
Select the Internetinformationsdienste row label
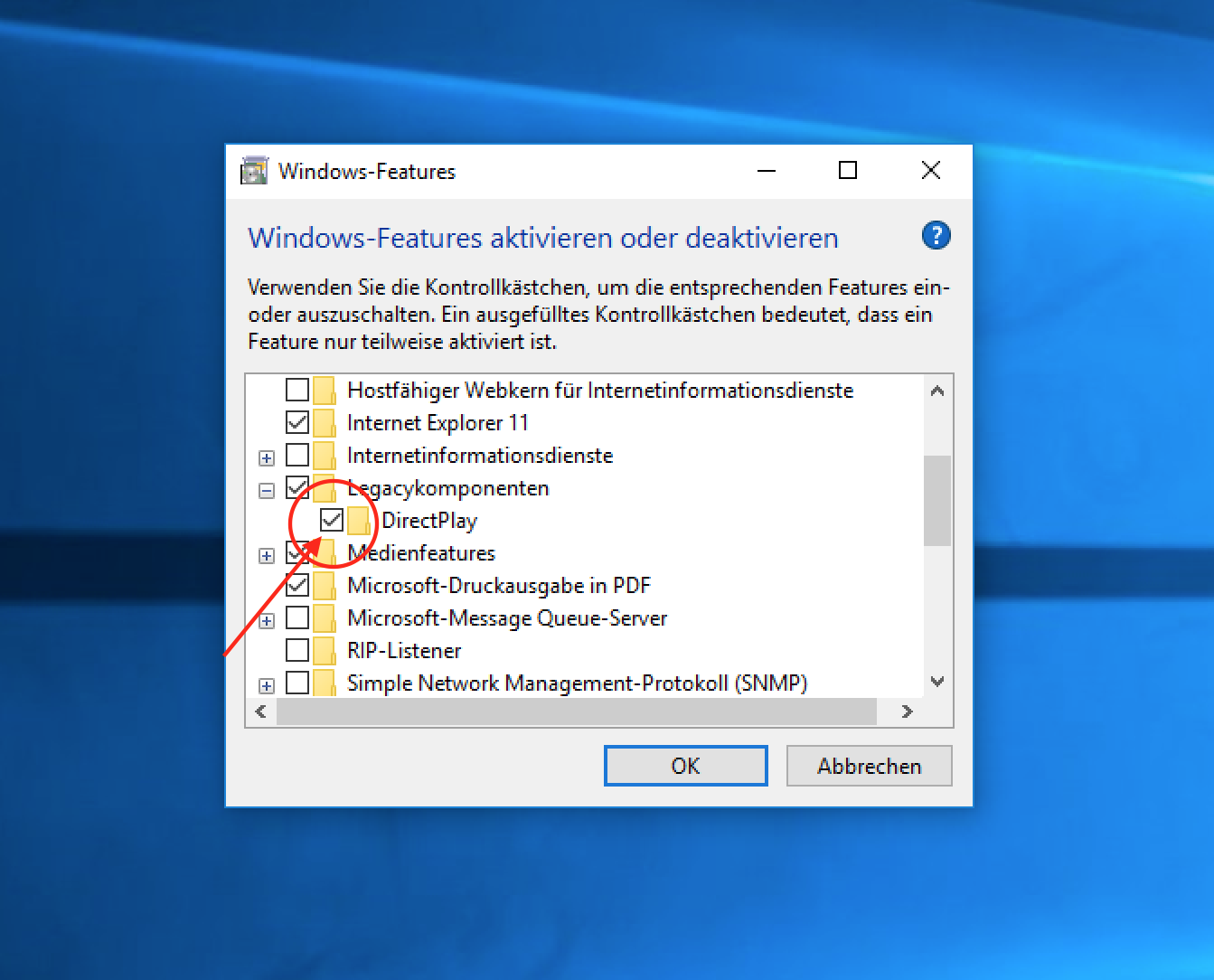480,456
